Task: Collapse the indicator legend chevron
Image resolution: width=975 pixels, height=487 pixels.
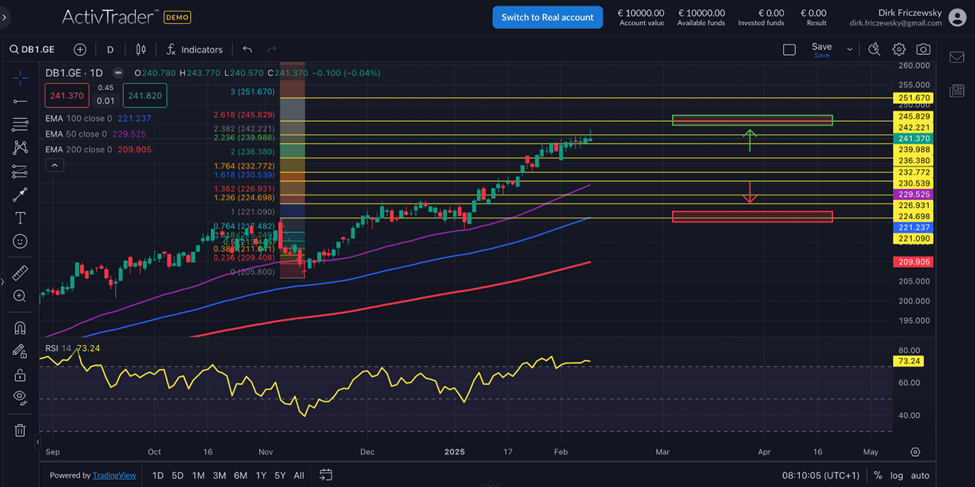Action: click(54, 165)
